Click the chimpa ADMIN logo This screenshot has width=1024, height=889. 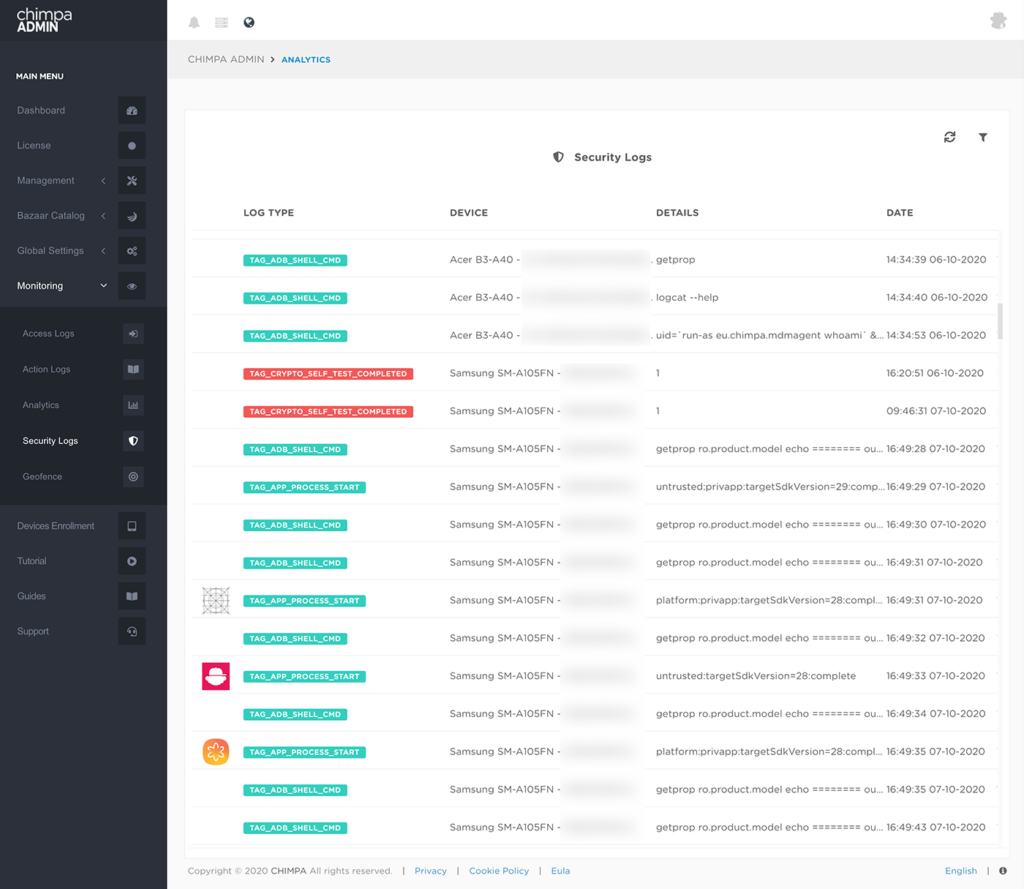44,20
